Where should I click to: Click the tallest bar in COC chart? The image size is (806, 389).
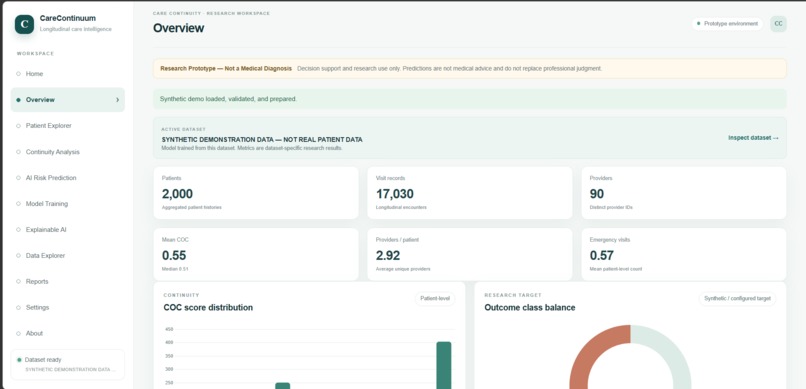click(444, 365)
